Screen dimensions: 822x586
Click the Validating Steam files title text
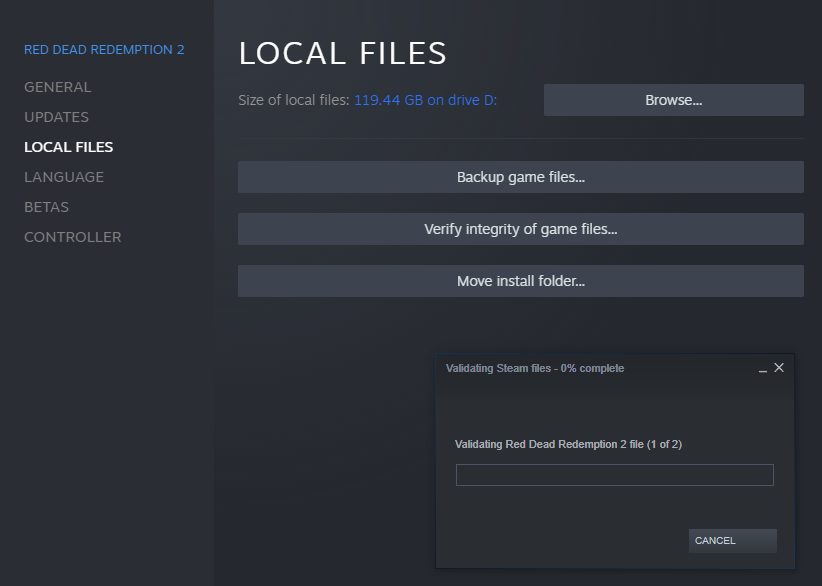[x=535, y=368]
